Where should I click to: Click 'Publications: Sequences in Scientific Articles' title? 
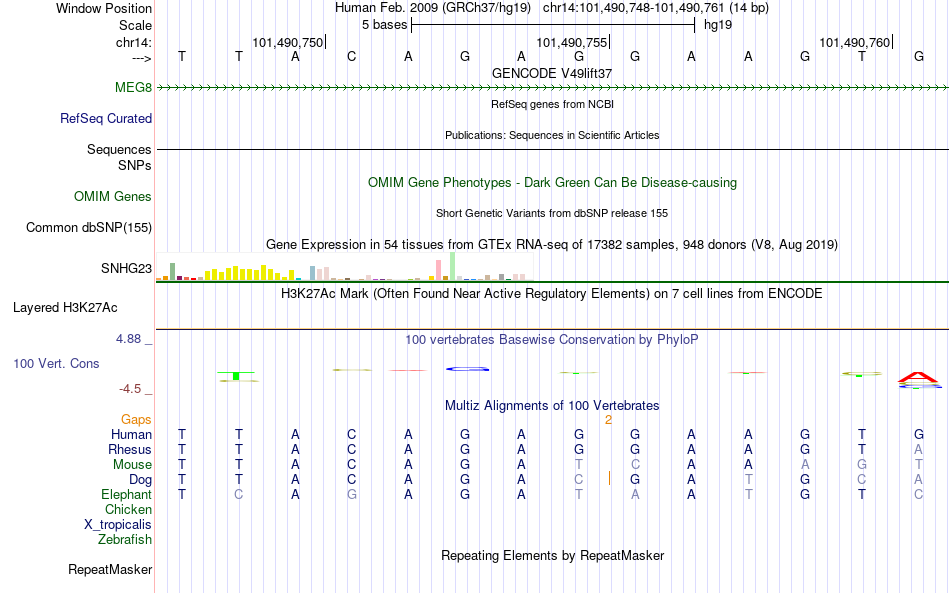(552, 135)
